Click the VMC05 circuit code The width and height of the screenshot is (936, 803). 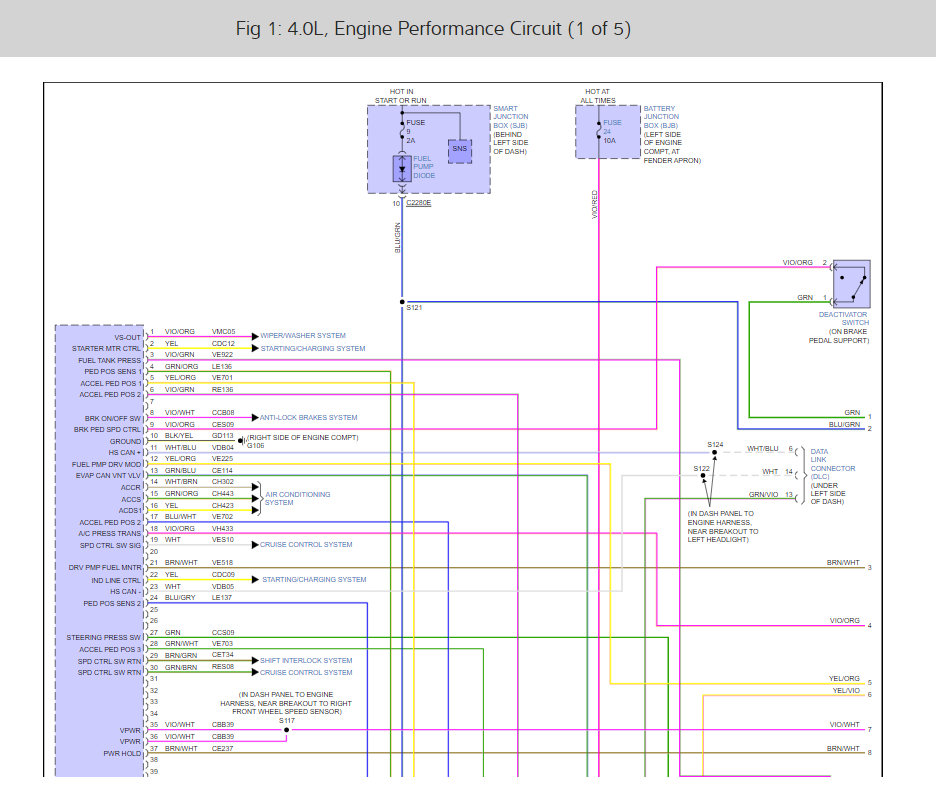tap(223, 332)
